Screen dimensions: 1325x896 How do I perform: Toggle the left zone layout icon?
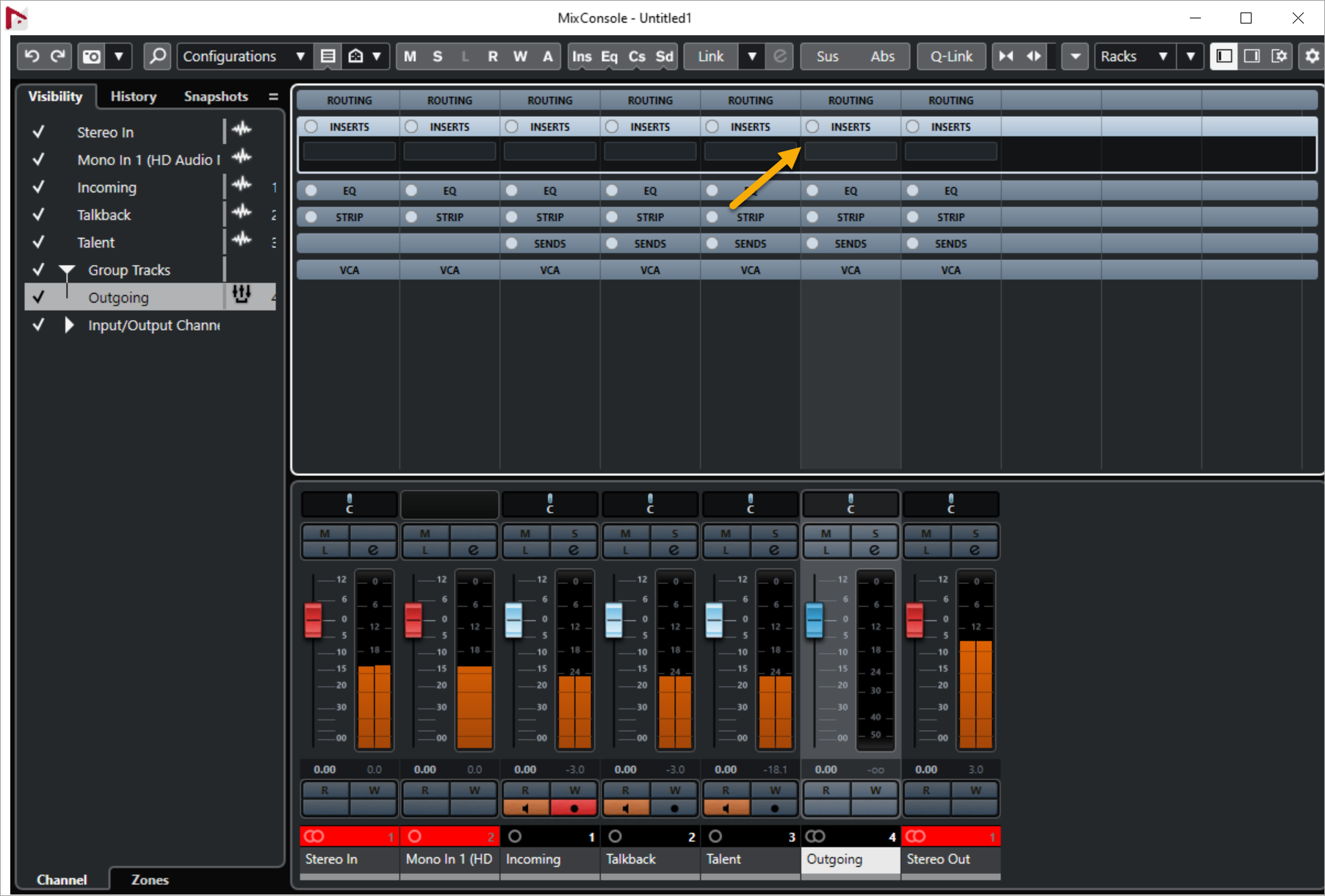coord(1224,57)
